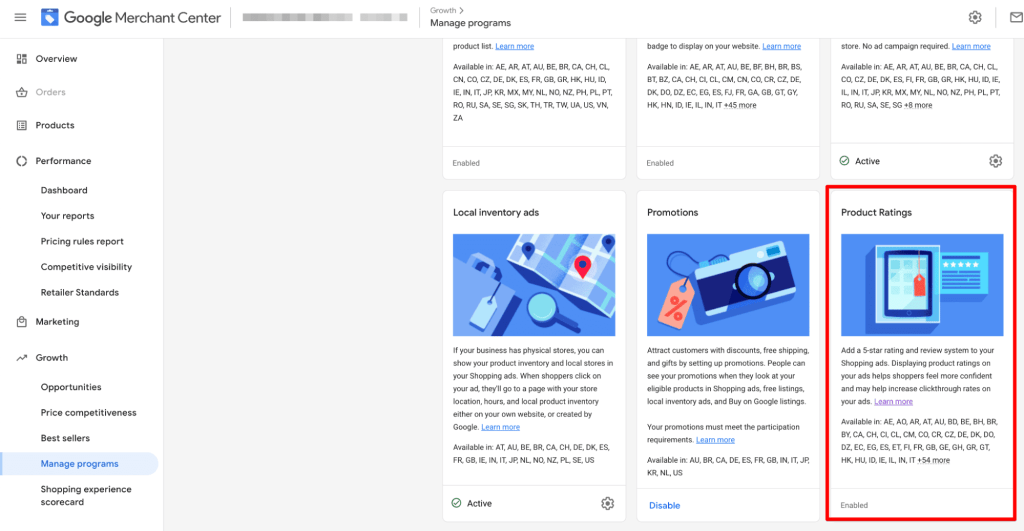Select Growth section in sidebar

point(52,358)
